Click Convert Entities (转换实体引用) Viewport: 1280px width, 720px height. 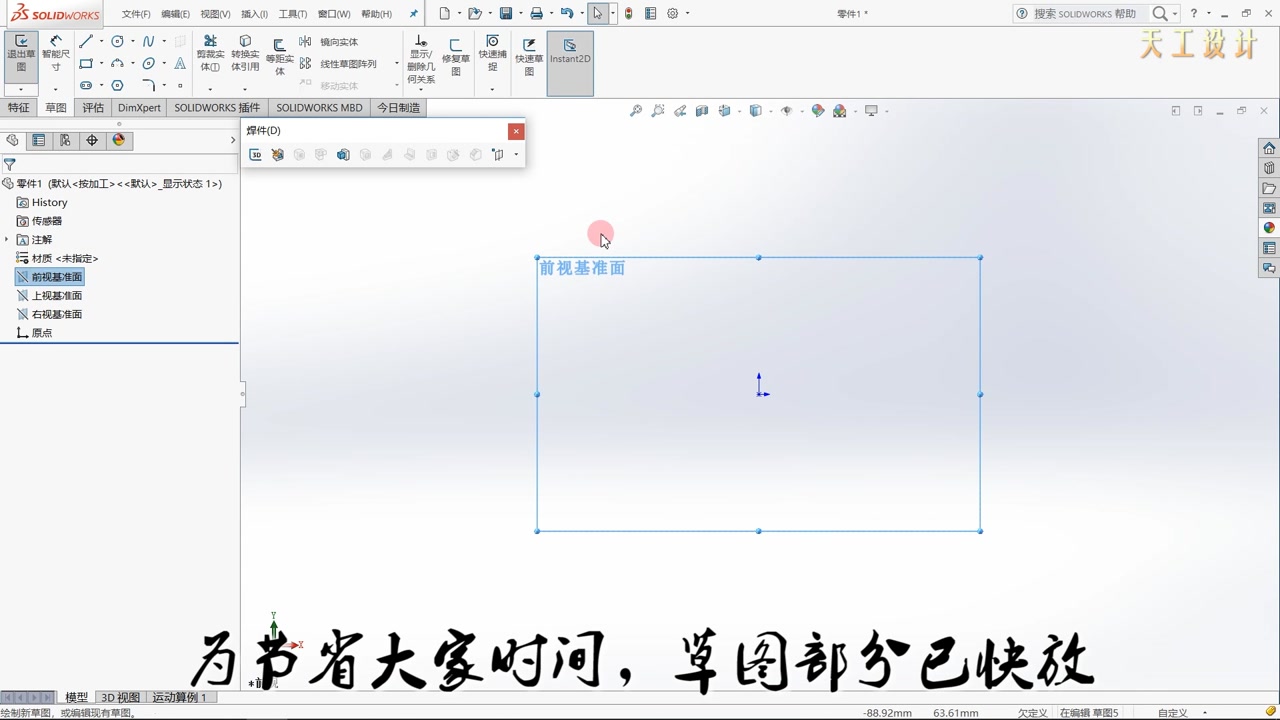tap(245, 54)
